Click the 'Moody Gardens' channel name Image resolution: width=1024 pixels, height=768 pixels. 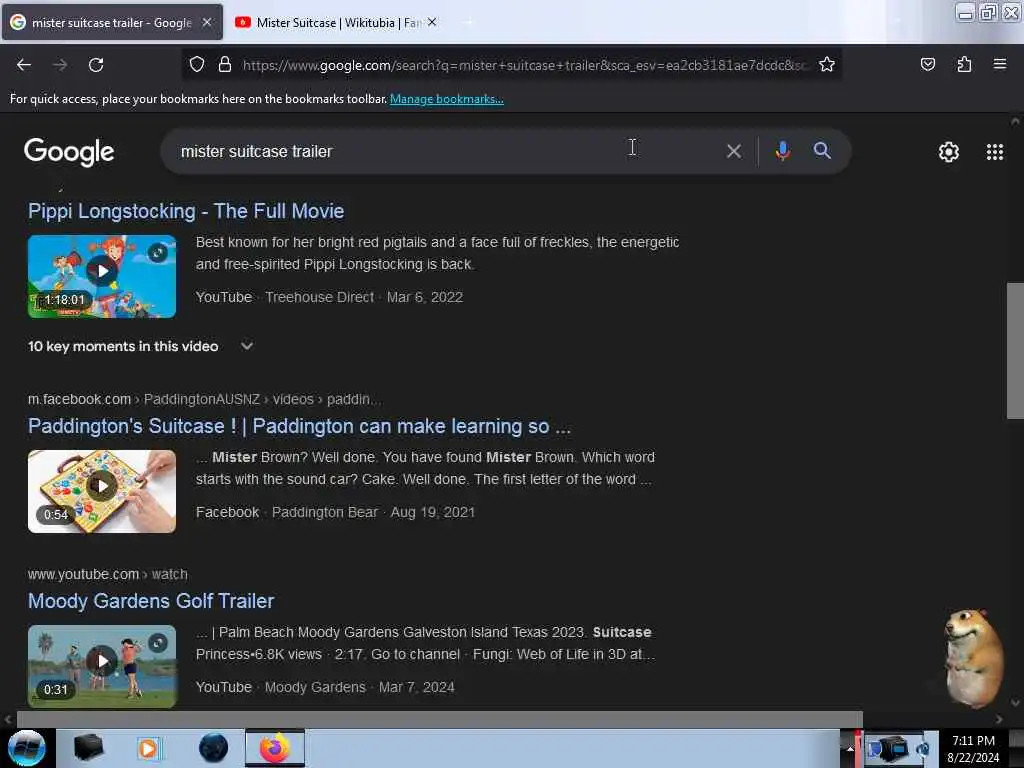tap(315, 687)
